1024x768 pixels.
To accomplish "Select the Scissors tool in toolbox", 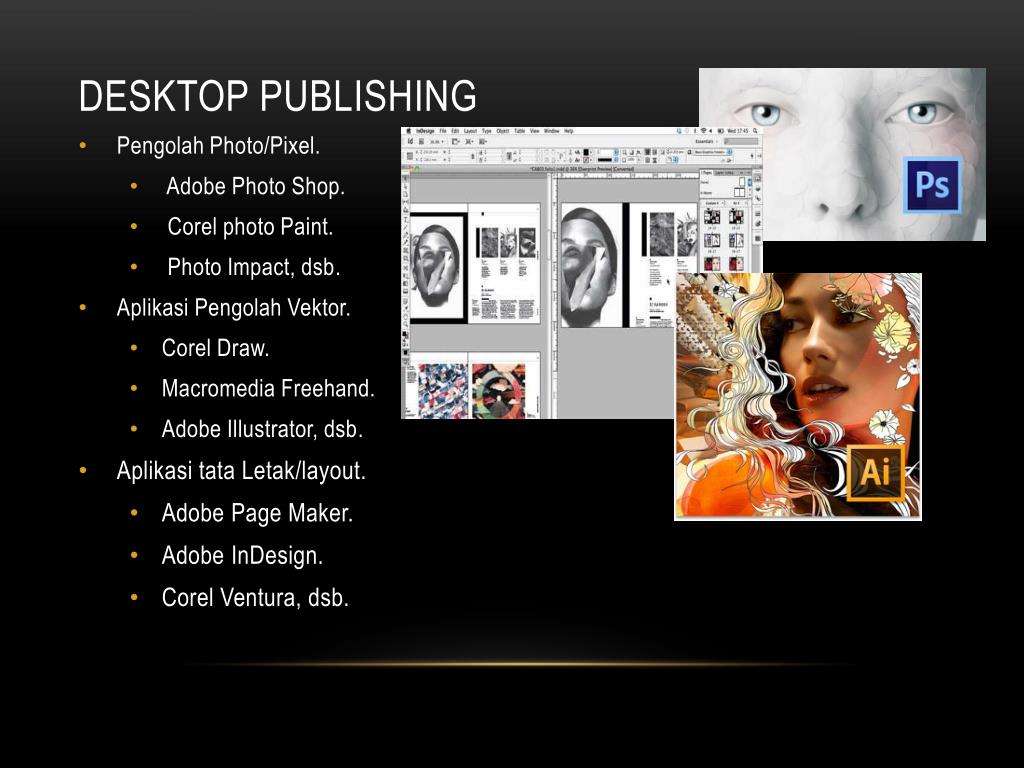I will [406, 268].
